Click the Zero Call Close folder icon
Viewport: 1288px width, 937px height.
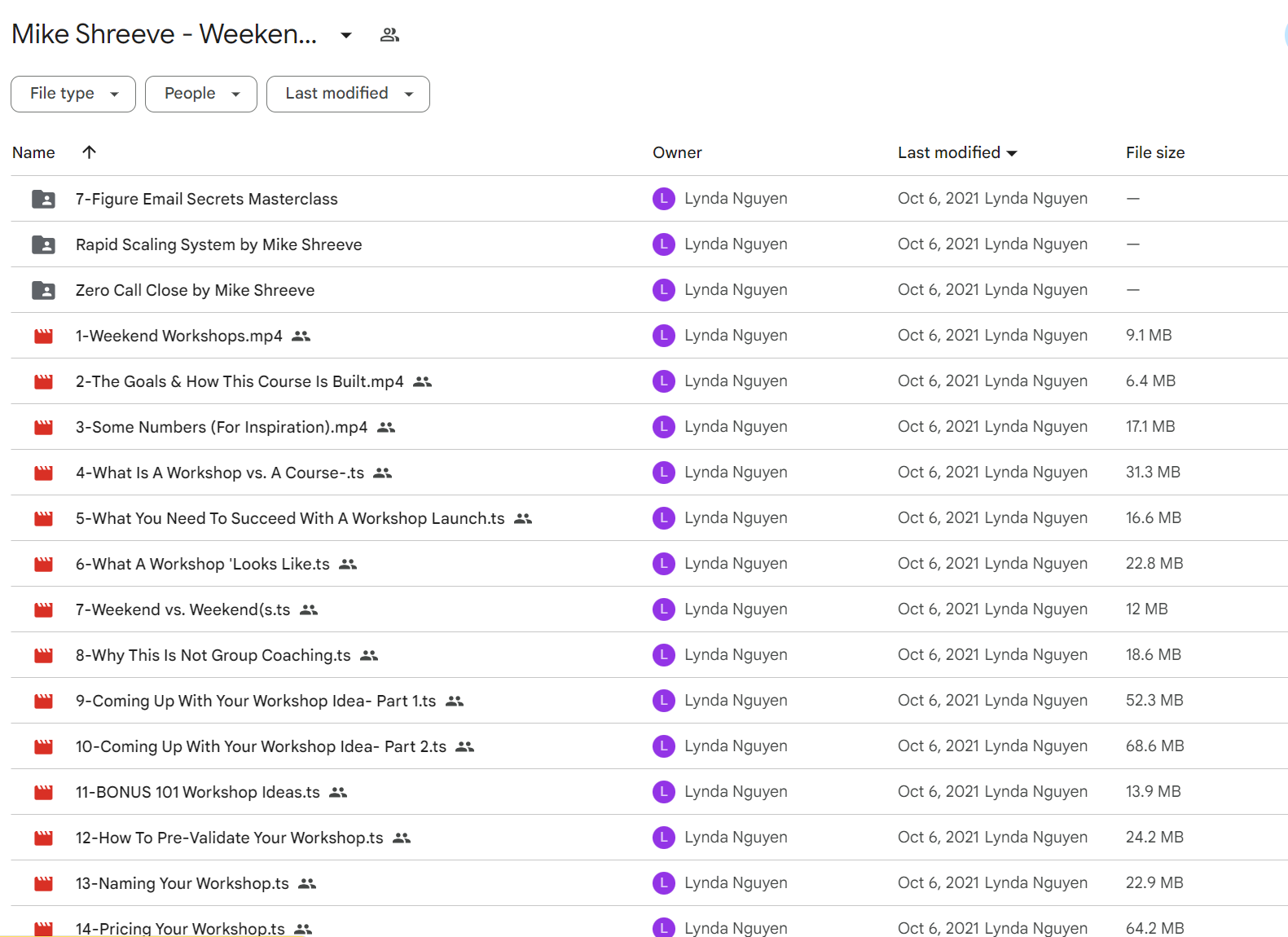[x=43, y=290]
